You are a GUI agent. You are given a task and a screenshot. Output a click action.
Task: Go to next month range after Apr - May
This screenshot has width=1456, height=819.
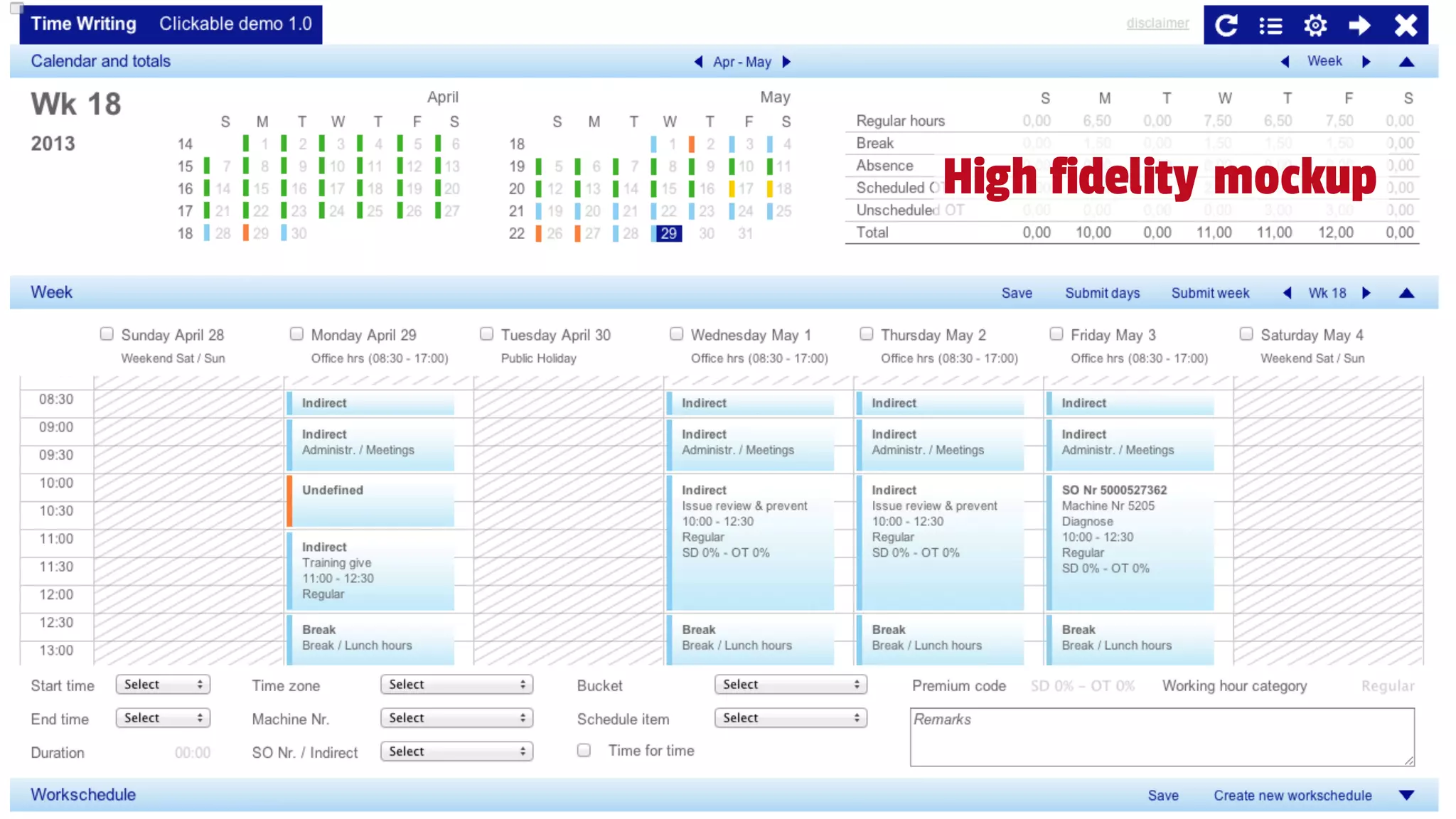click(x=786, y=62)
